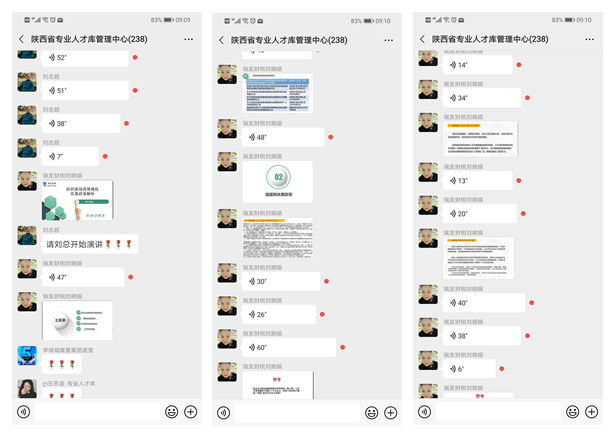The height and width of the screenshot is (435, 614).
Task: Open the three-dot menu in the right chat screen
Action: point(590,39)
